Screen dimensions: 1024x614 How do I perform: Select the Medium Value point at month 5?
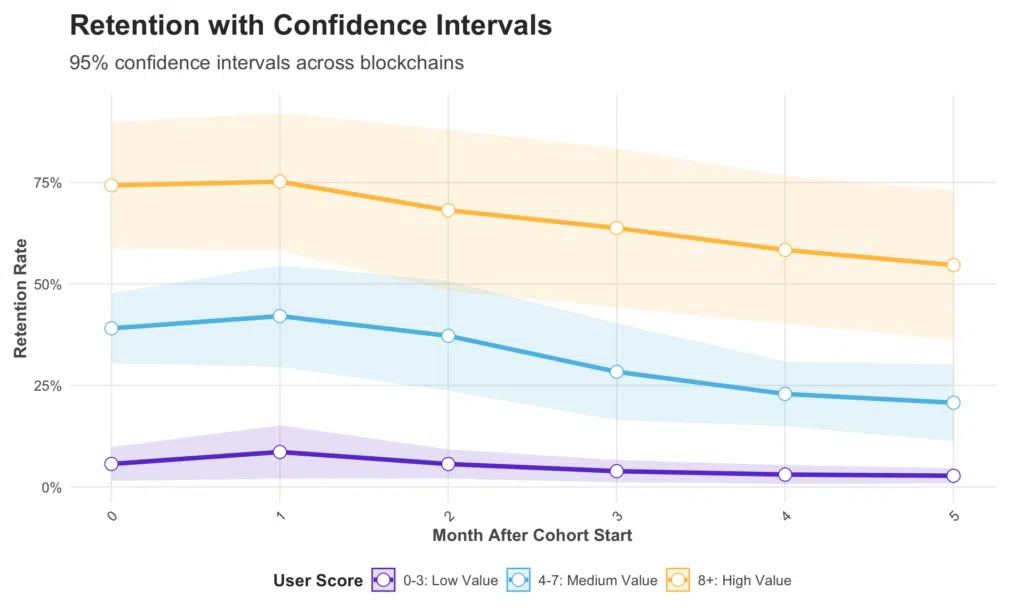pos(953,403)
